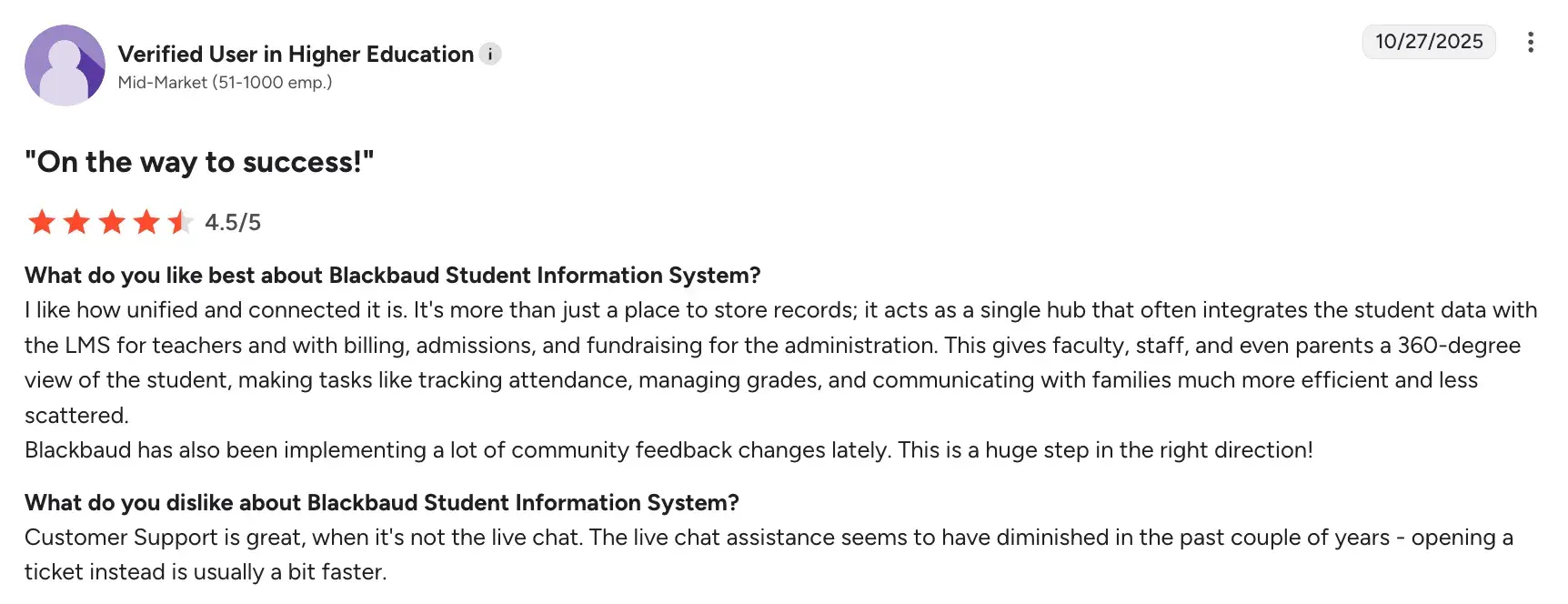
Task: Click the third star in the rating row
Action: pos(111,222)
